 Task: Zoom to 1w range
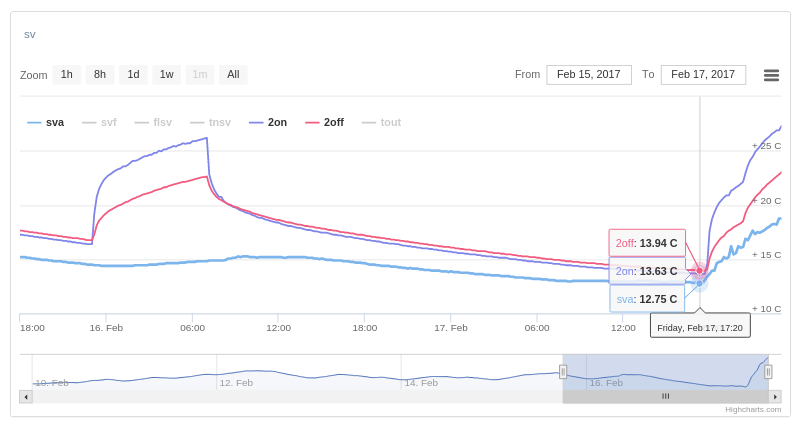pos(166,75)
